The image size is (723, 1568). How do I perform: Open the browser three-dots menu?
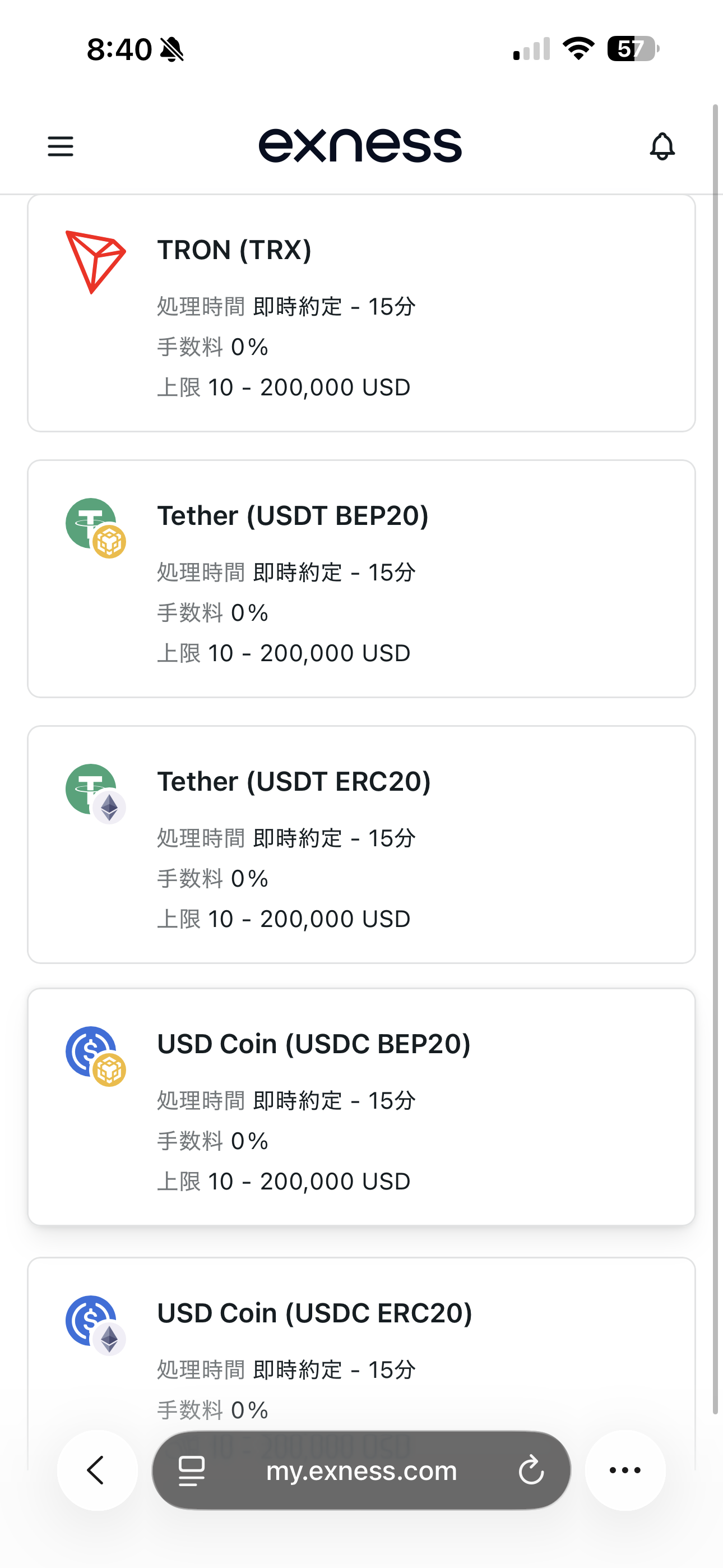click(625, 1470)
